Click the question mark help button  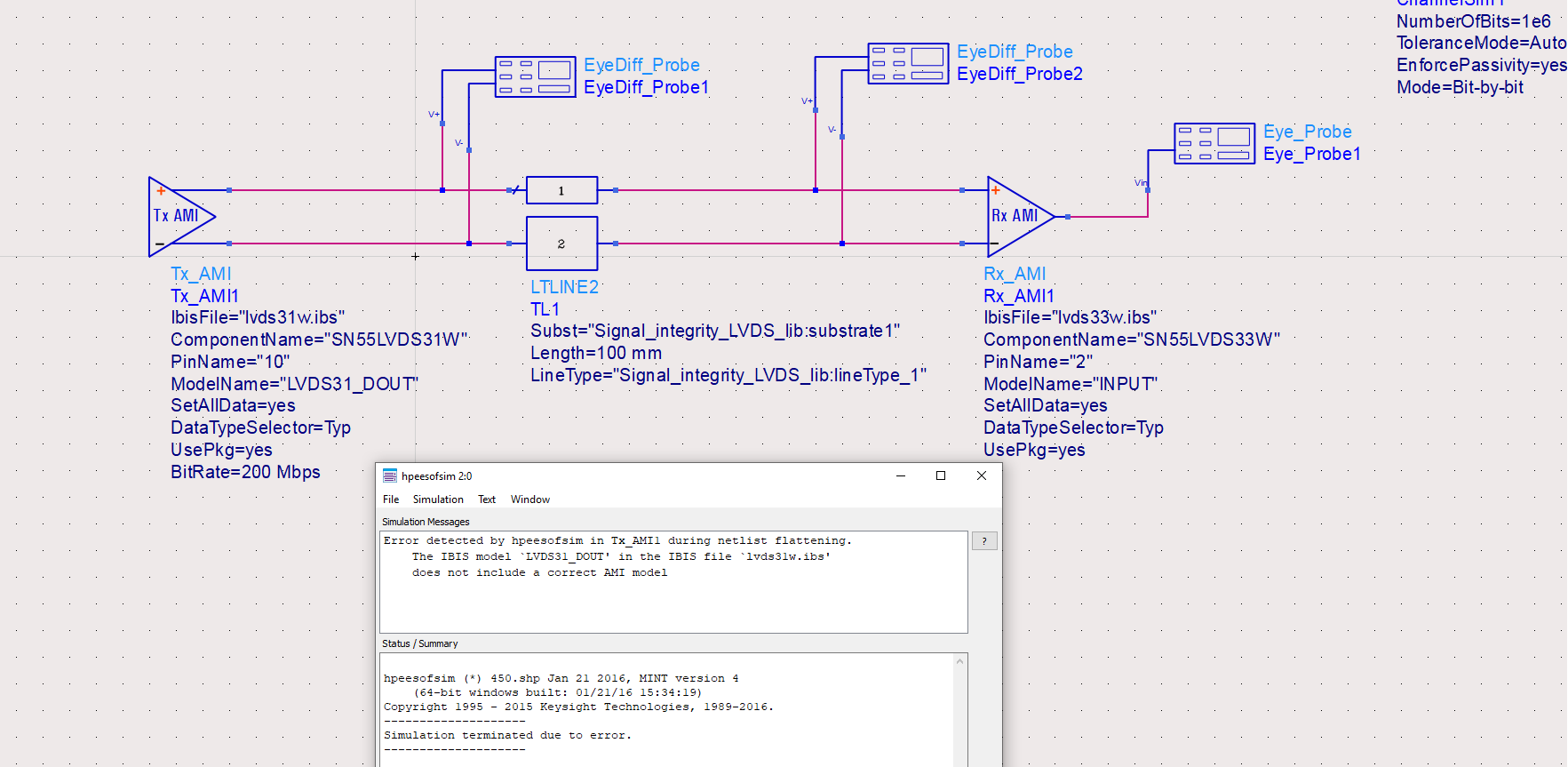click(x=984, y=540)
